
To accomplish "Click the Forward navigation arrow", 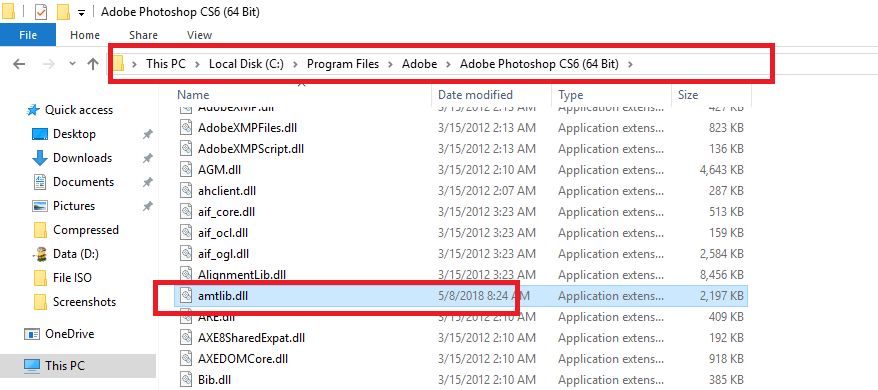I will click(x=49, y=64).
